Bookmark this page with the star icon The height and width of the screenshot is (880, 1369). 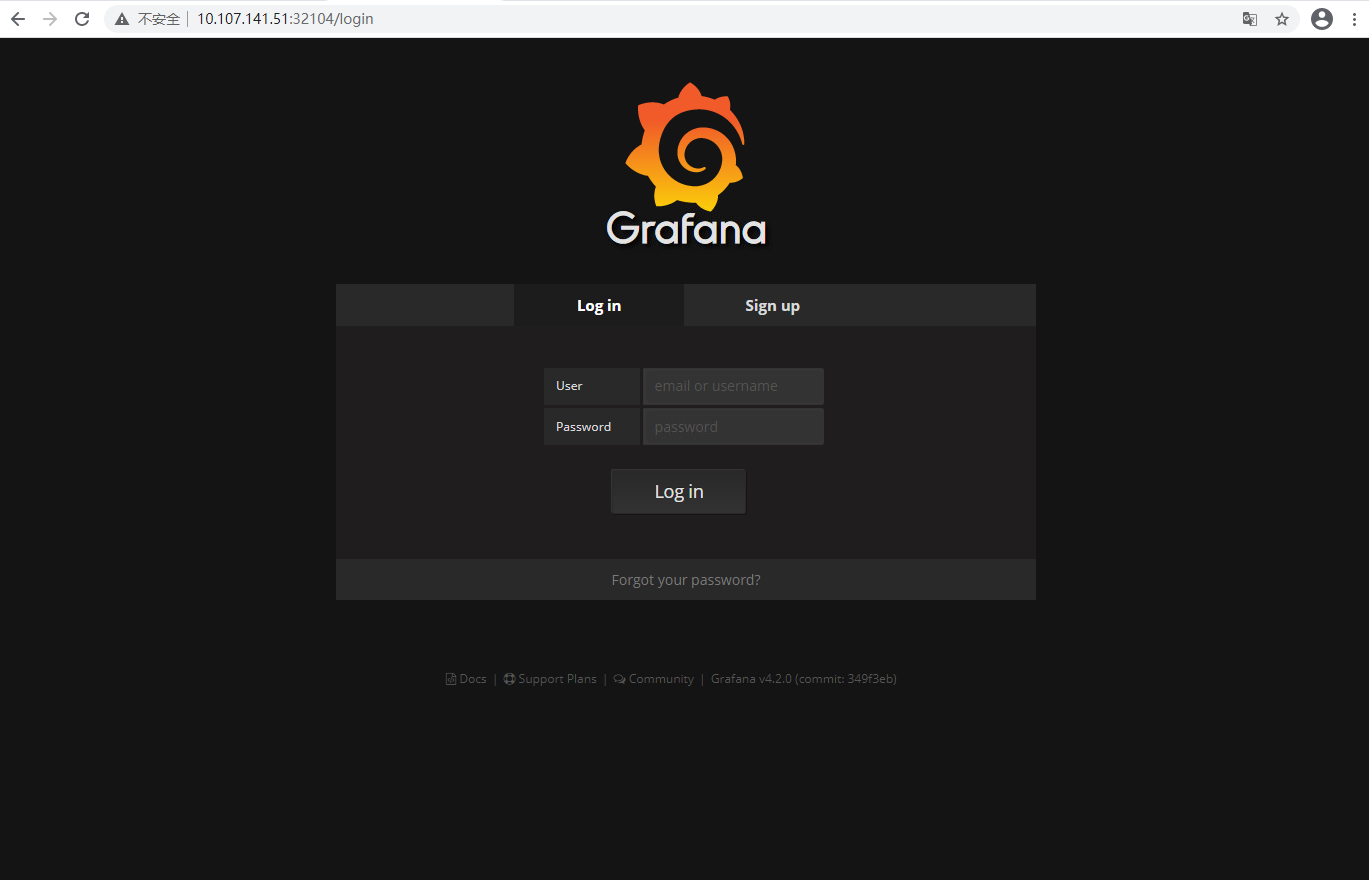click(x=1282, y=19)
